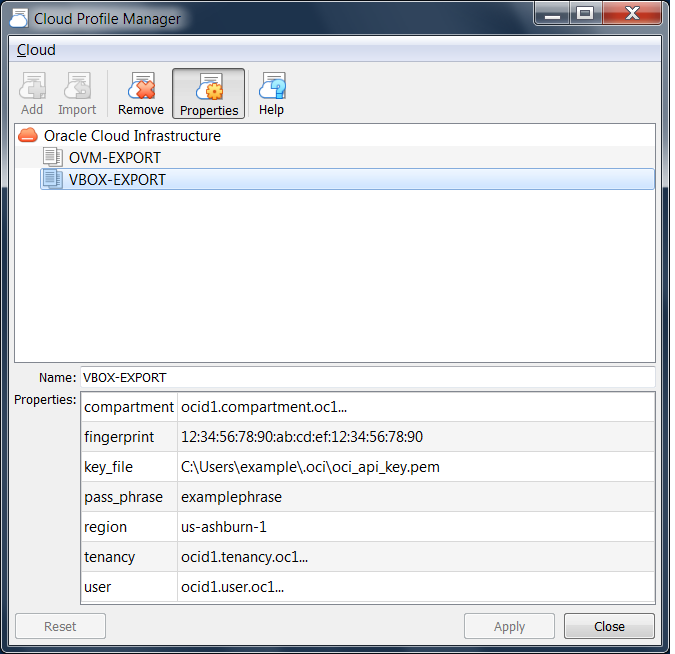
Task: Click the user property name cell
Action: (x=129, y=587)
